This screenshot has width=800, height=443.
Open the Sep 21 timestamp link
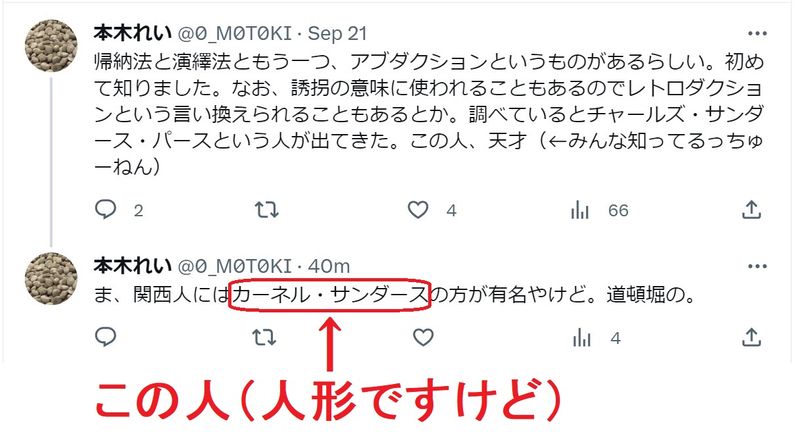tap(337, 34)
